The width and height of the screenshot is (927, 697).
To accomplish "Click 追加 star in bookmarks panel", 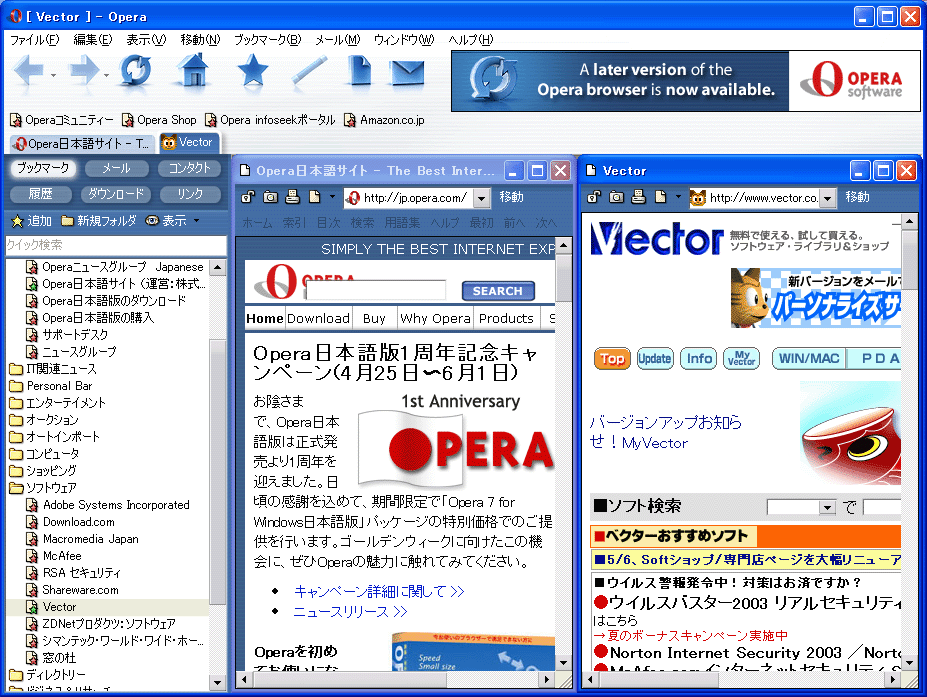I will click(x=32, y=221).
